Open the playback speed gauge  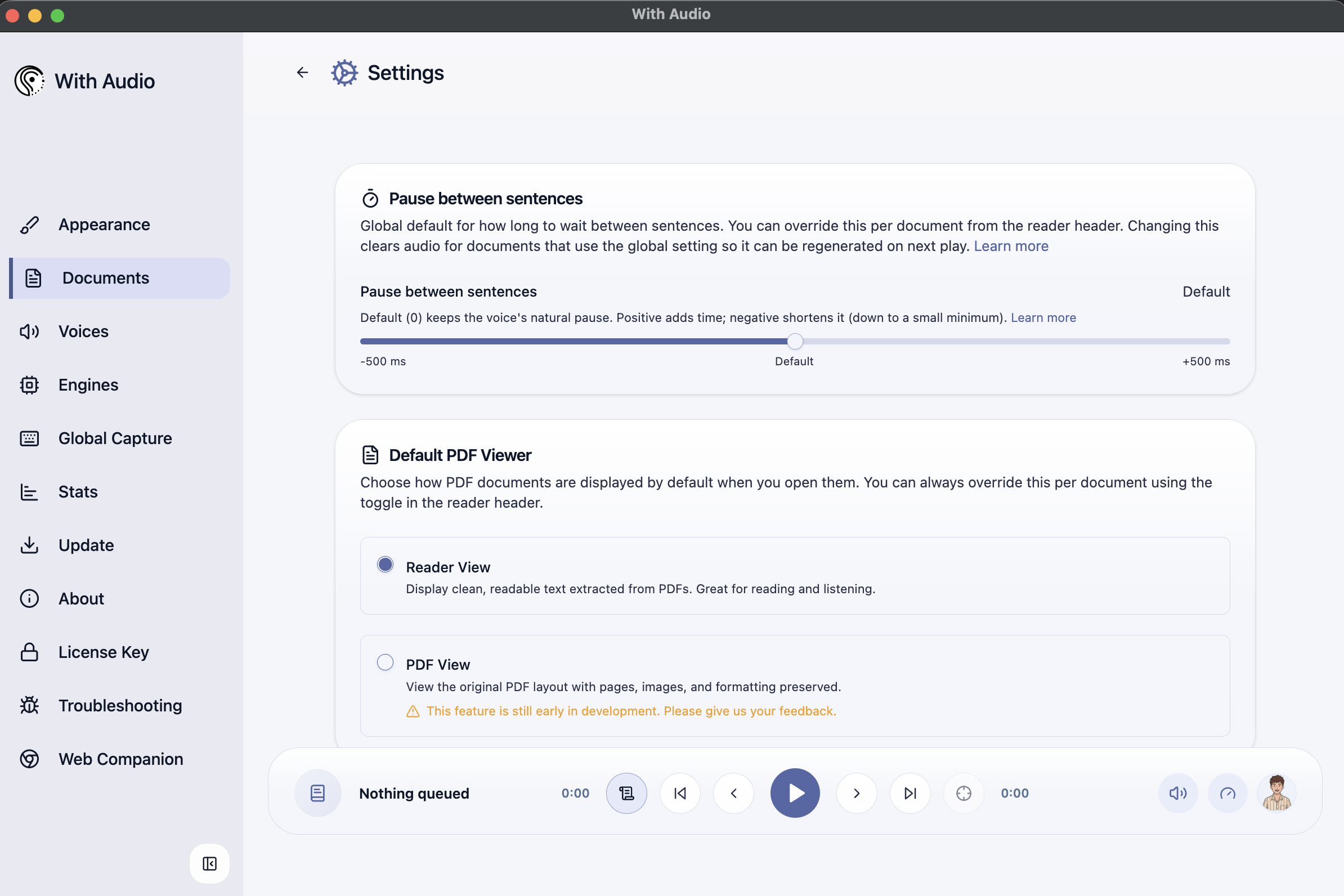point(1227,793)
